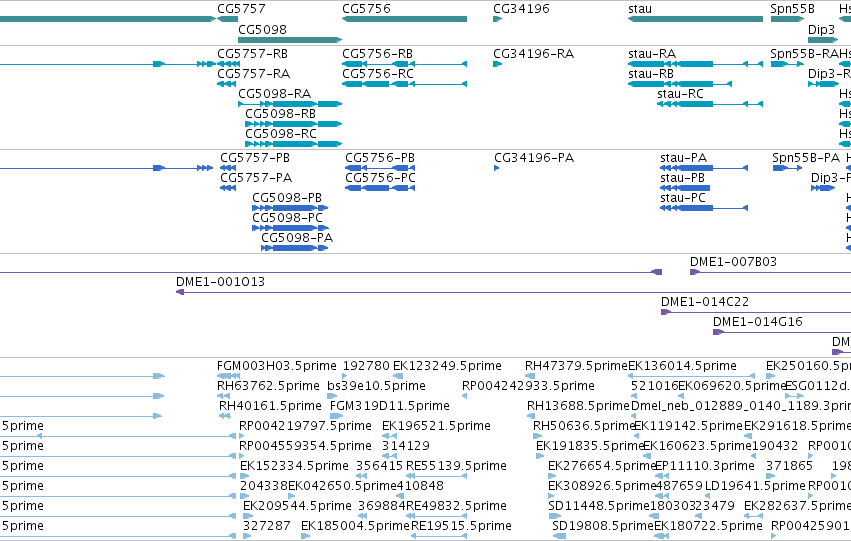This screenshot has width=851, height=541.
Task: Select the RH40161.5prime EST label
Action: click(270, 406)
